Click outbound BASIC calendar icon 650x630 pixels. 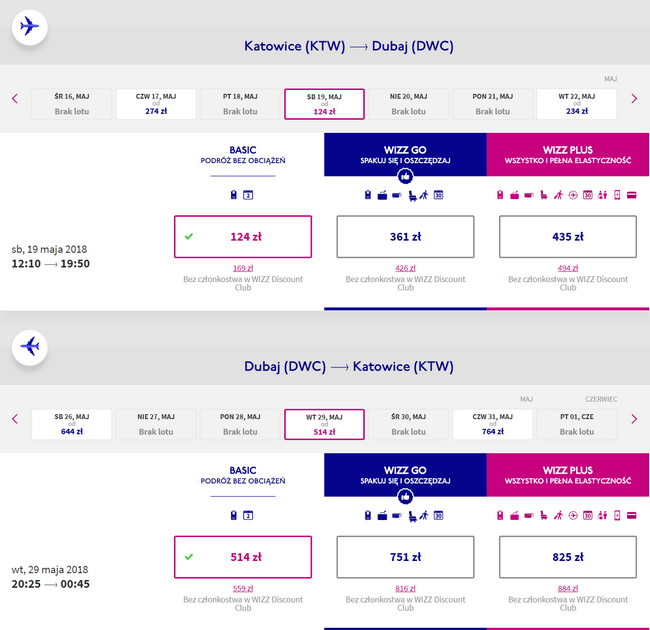pos(248,195)
